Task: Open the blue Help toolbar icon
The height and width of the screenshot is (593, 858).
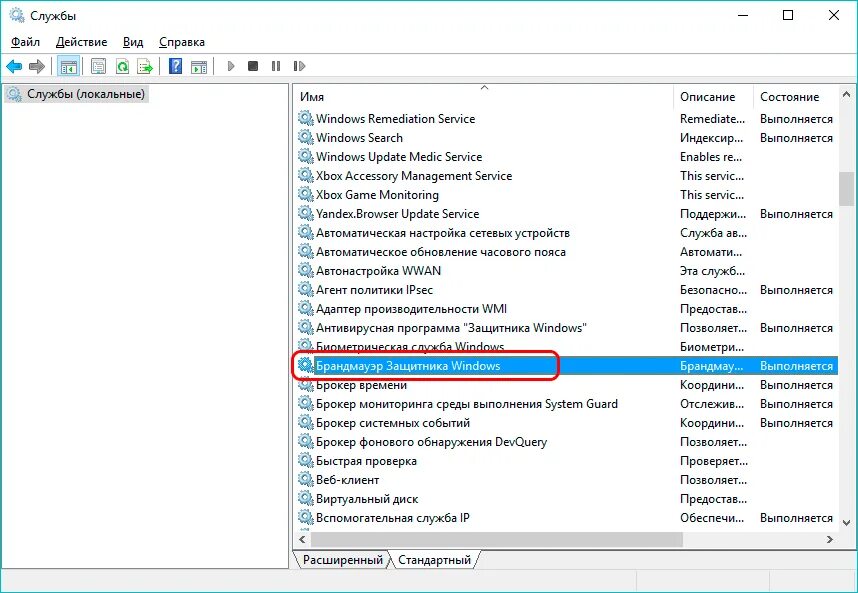Action: [176, 67]
